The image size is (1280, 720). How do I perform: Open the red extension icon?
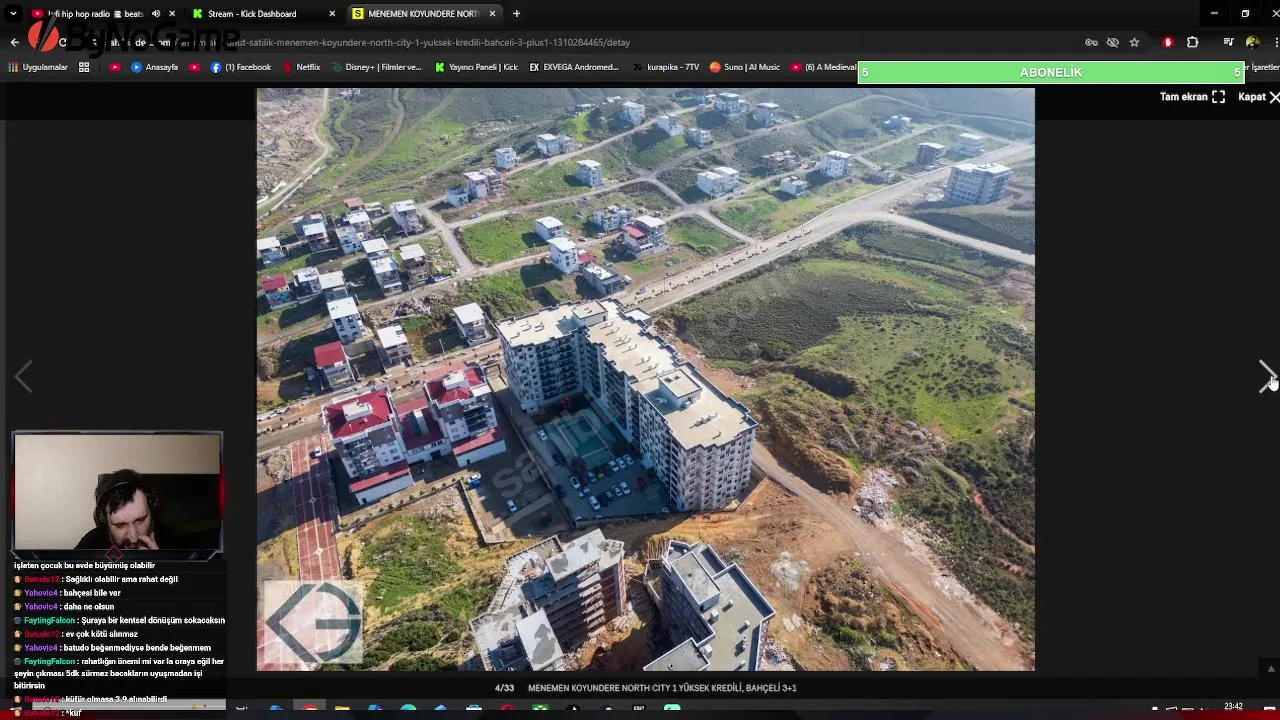point(1168,42)
